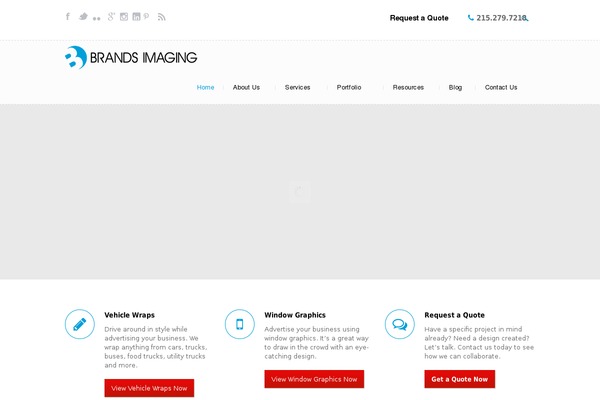
Task: Open the Resources menu
Action: [408, 87]
